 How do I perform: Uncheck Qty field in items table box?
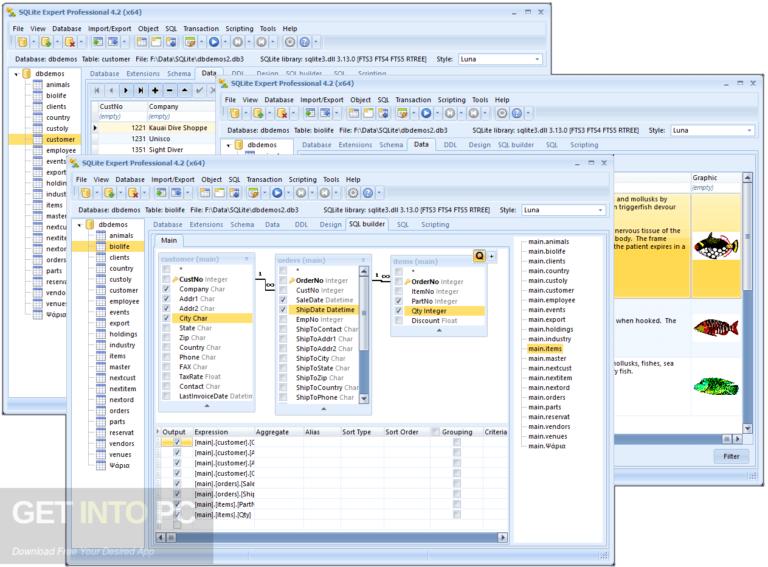tap(398, 311)
